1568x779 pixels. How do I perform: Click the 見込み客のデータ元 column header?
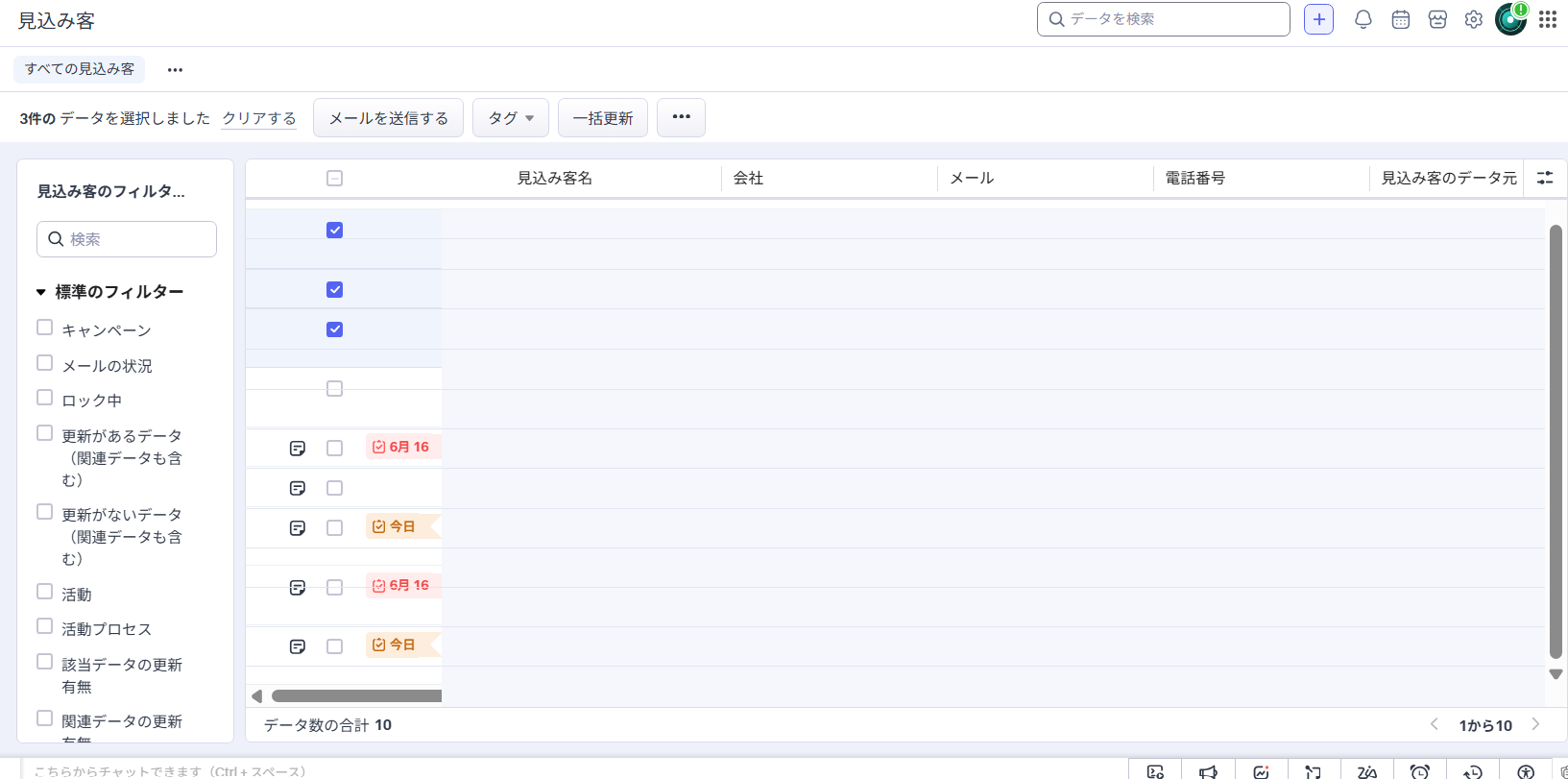(1449, 178)
